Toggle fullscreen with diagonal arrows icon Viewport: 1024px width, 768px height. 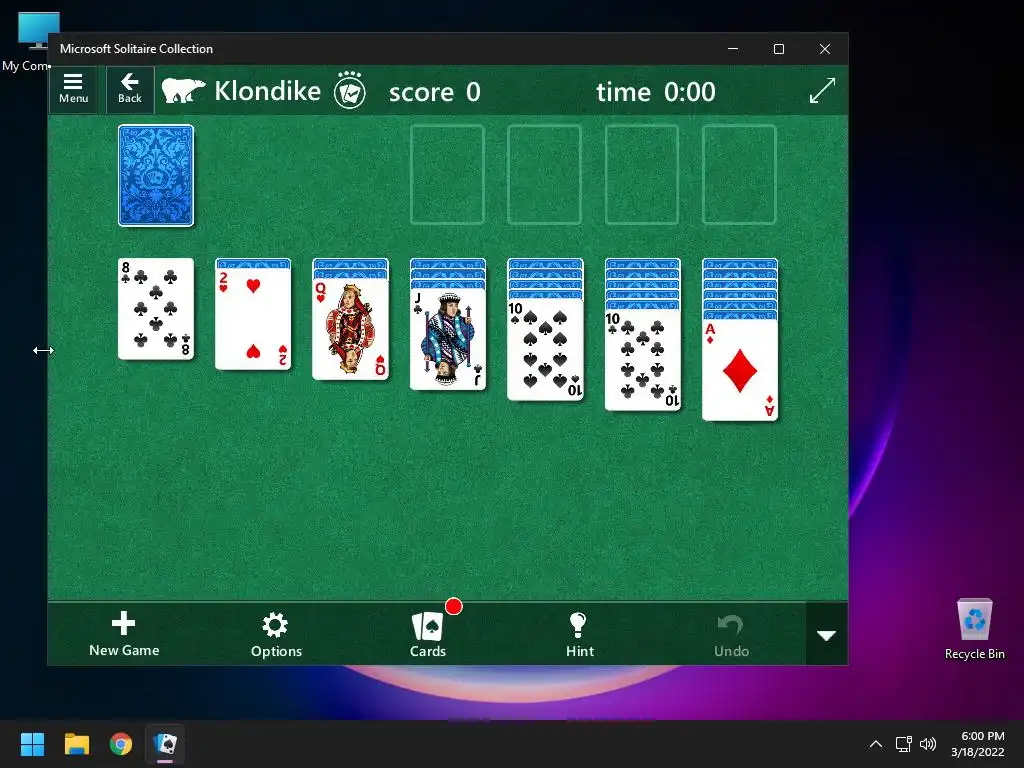[x=822, y=90]
